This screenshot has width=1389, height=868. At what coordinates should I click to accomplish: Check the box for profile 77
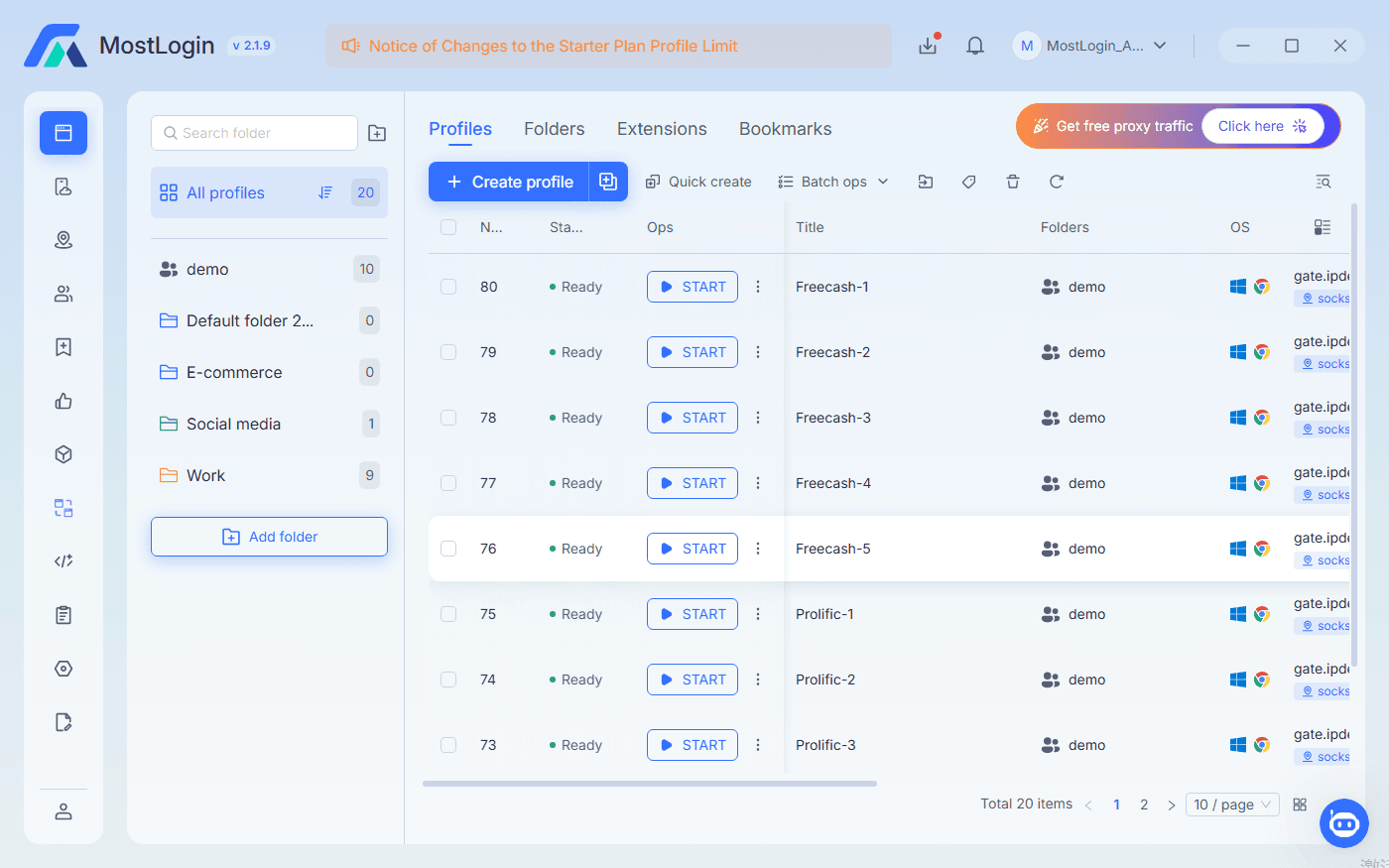[x=448, y=483]
